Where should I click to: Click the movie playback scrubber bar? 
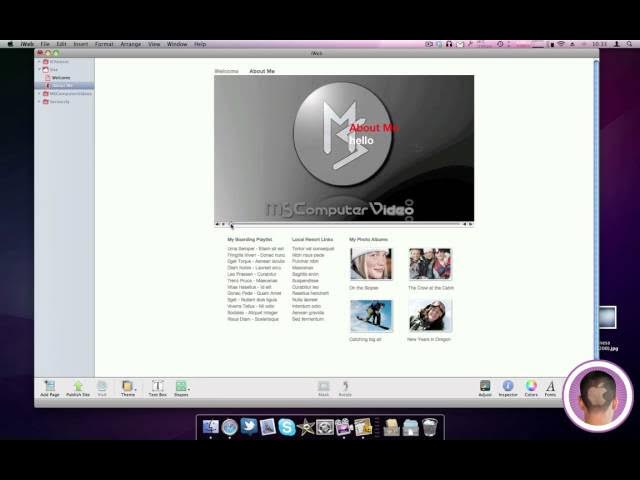coord(345,224)
